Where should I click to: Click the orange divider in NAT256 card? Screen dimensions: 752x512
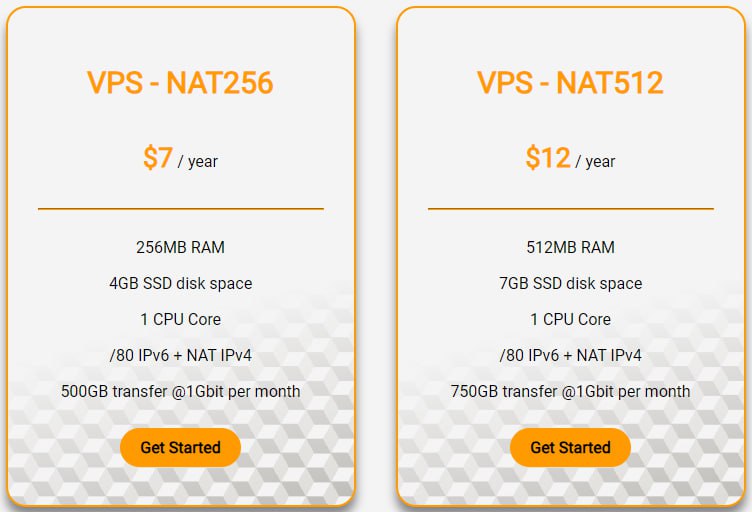181,209
